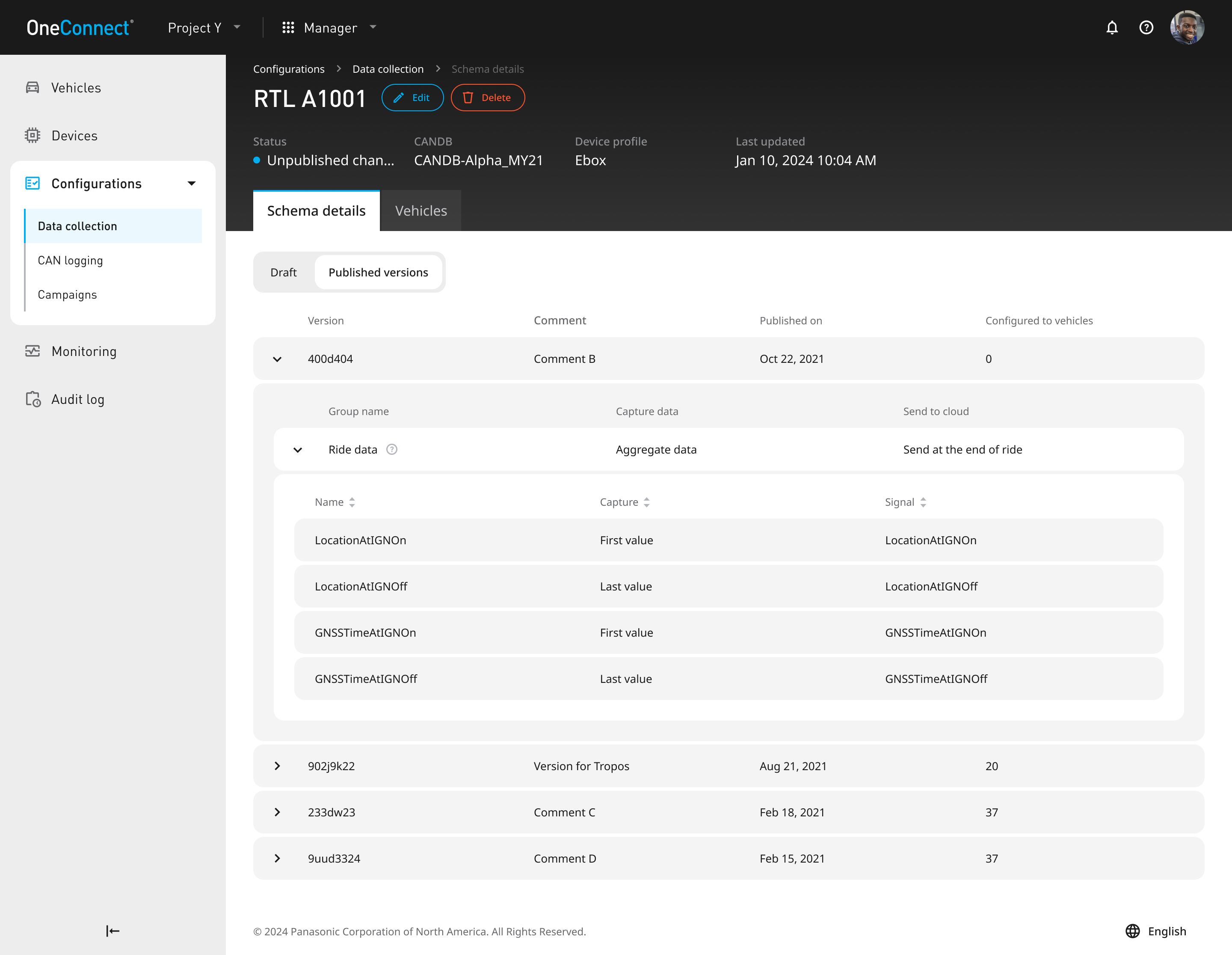1232x955 pixels.
Task: Collapse version 400d404 row
Action: 277,359
